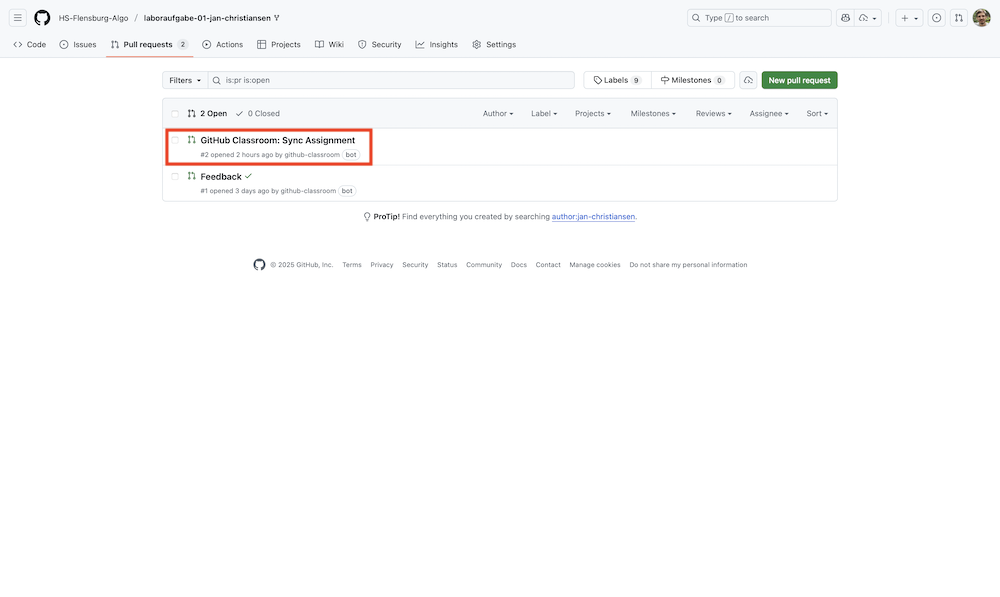The width and height of the screenshot is (1000, 597).
Task: Toggle the select-all pull requests checkbox
Action: pos(175,114)
